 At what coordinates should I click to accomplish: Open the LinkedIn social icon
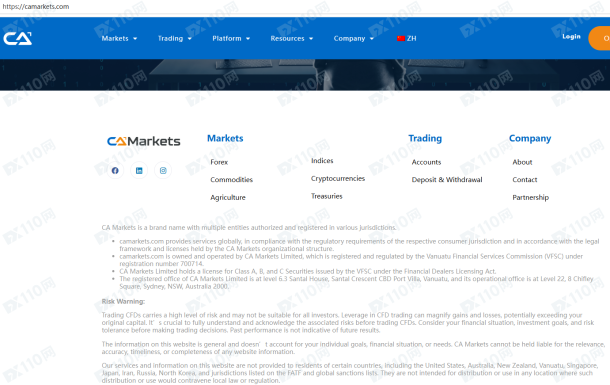pyautogui.click(x=139, y=170)
